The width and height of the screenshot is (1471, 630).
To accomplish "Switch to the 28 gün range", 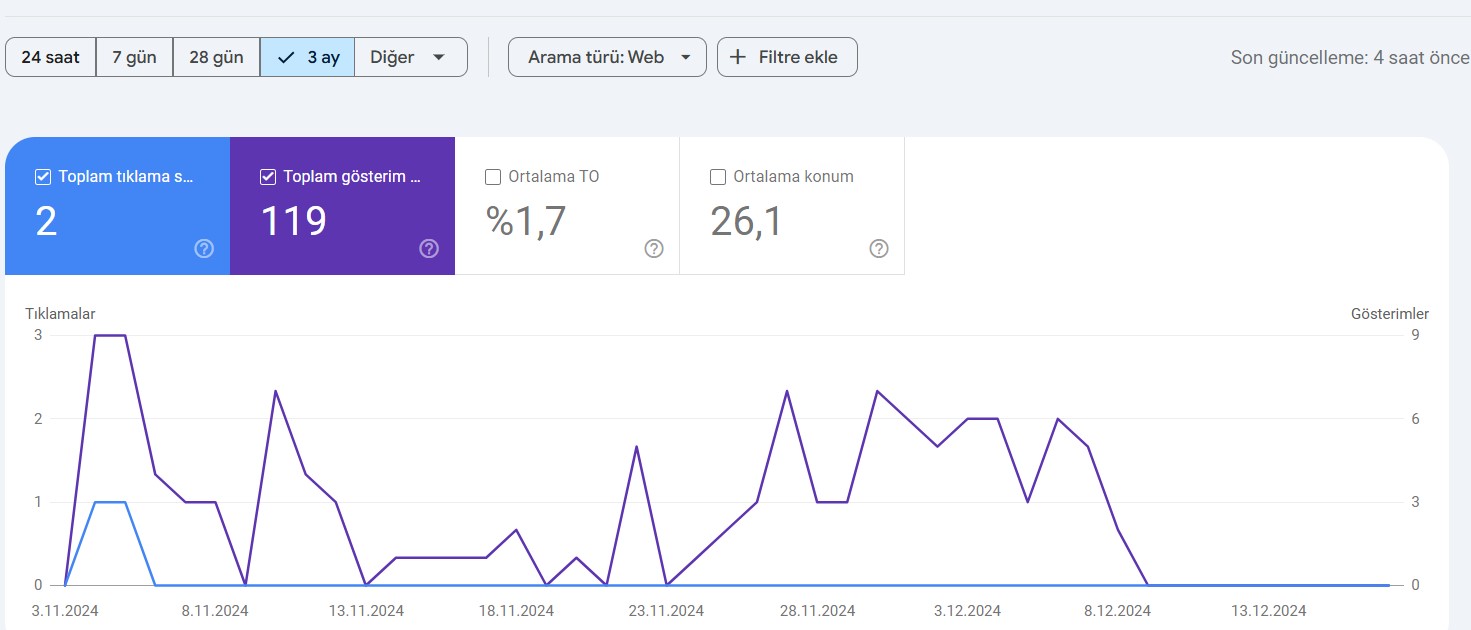I will coord(216,57).
